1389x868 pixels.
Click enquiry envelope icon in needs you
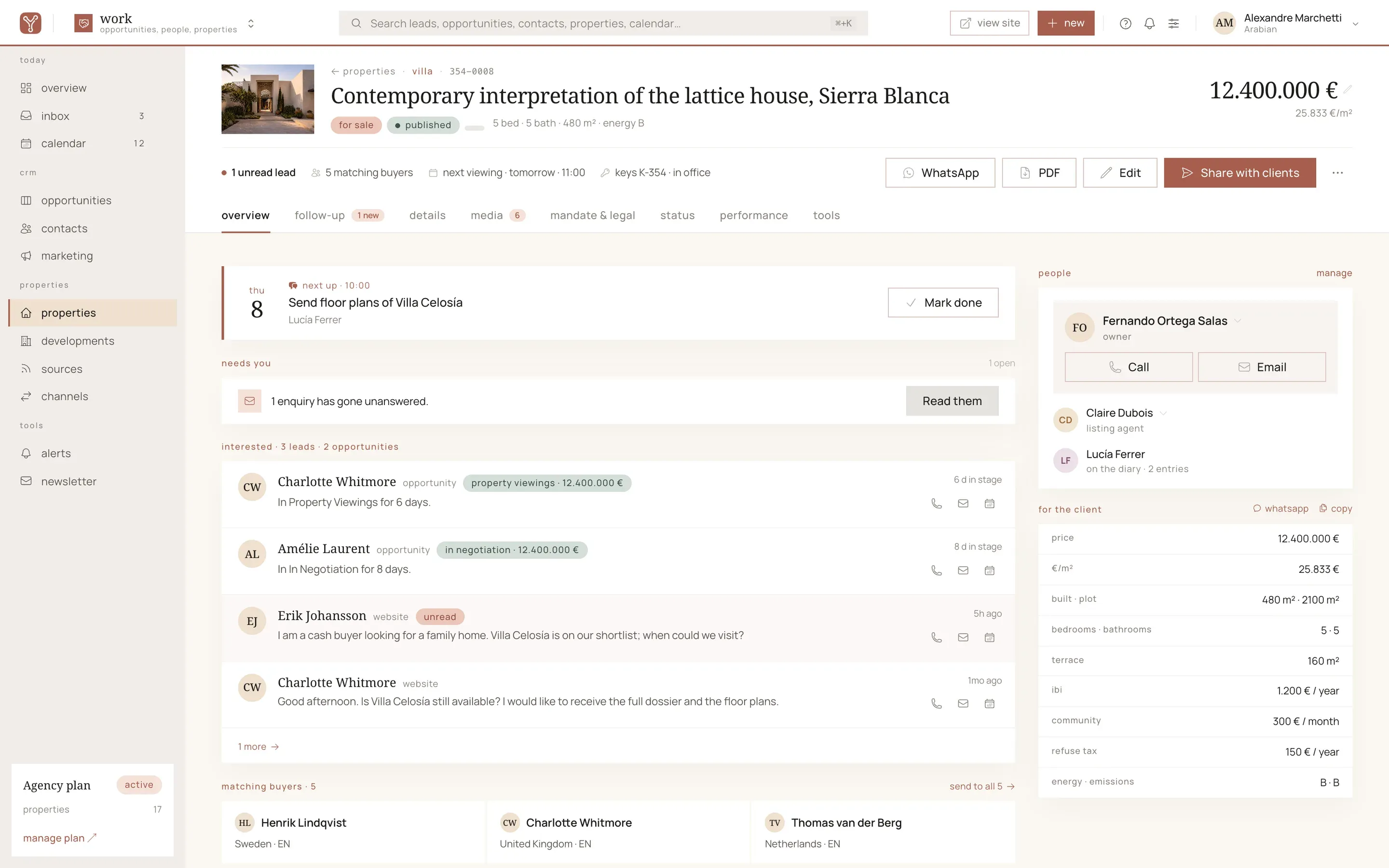pyautogui.click(x=250, y=401)
